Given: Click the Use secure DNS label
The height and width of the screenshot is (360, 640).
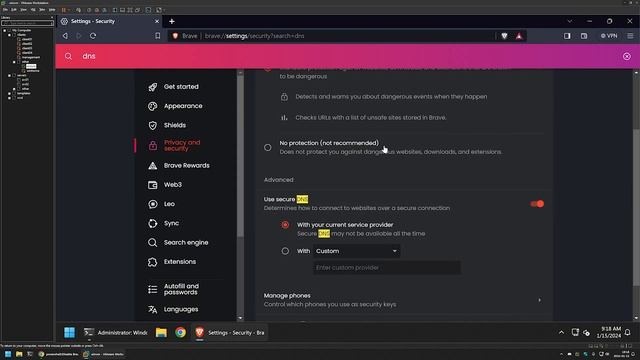Looking at the screenshot, I should click(286, 199).
